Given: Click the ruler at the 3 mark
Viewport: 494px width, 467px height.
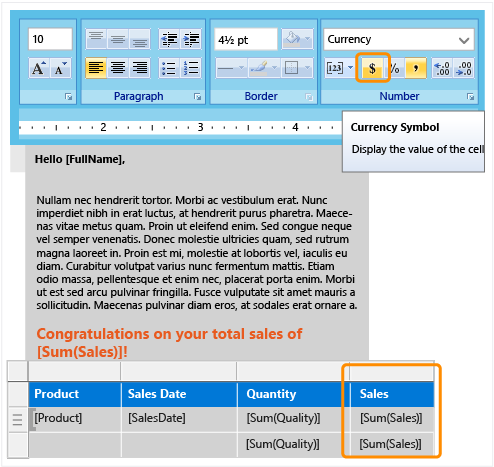Looking at the screenshot, I should pyautogui.click(x=200, y=127).
